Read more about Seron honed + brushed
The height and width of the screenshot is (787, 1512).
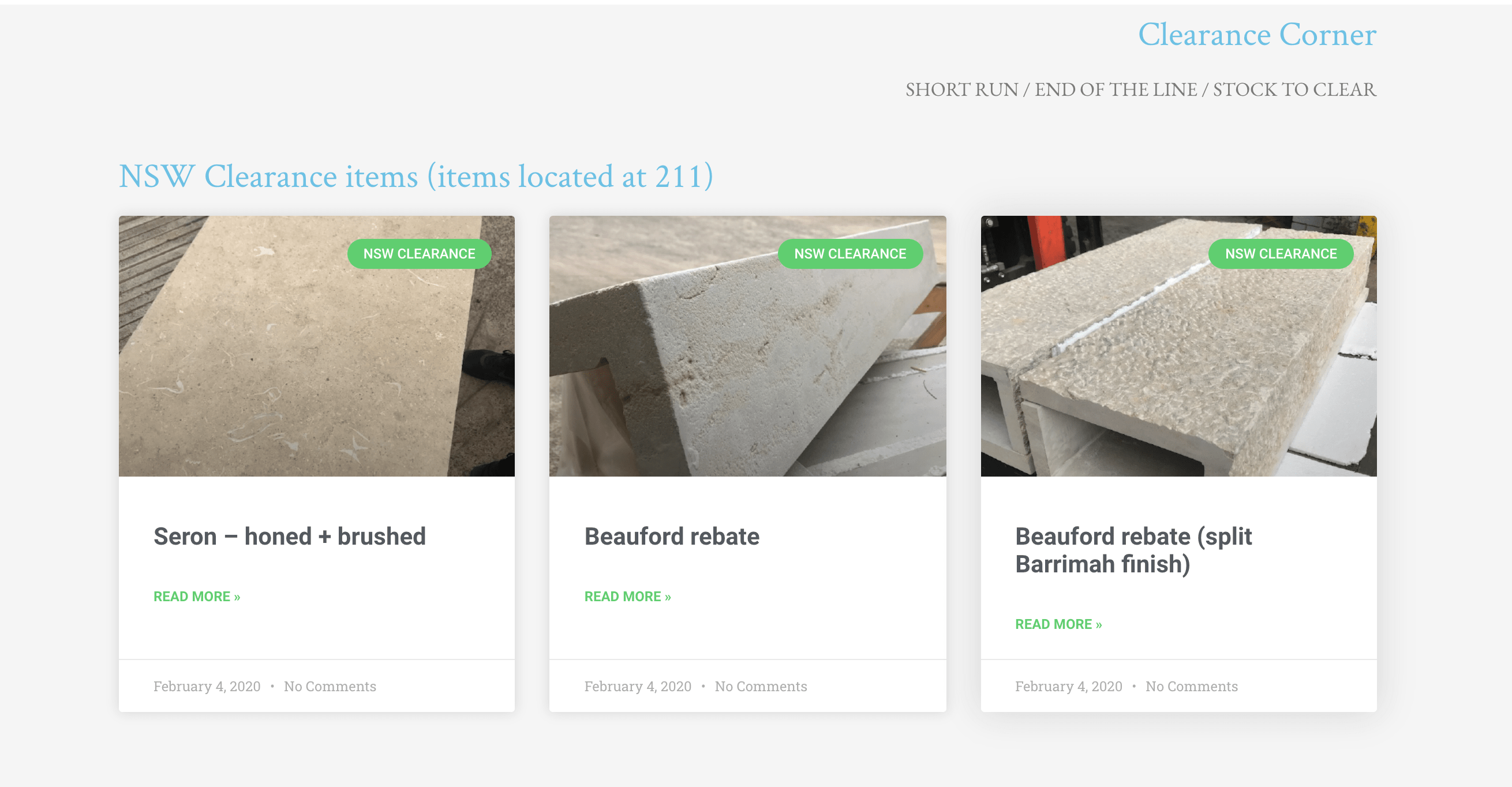(x=197, y=596)
